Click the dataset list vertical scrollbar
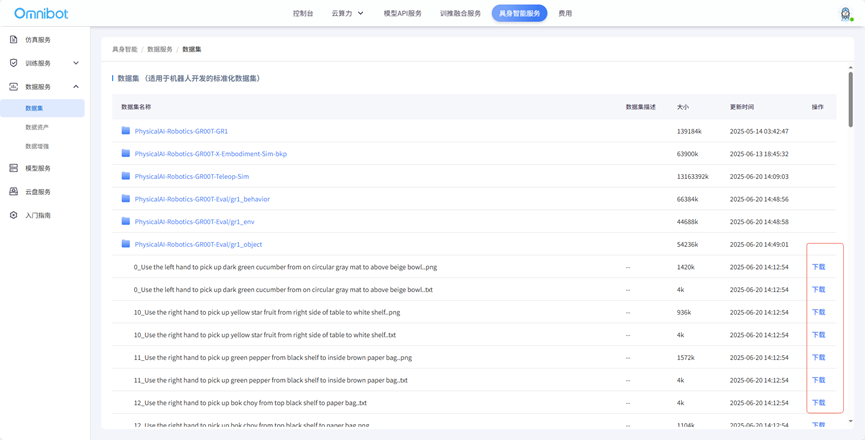 pos(850,99)
